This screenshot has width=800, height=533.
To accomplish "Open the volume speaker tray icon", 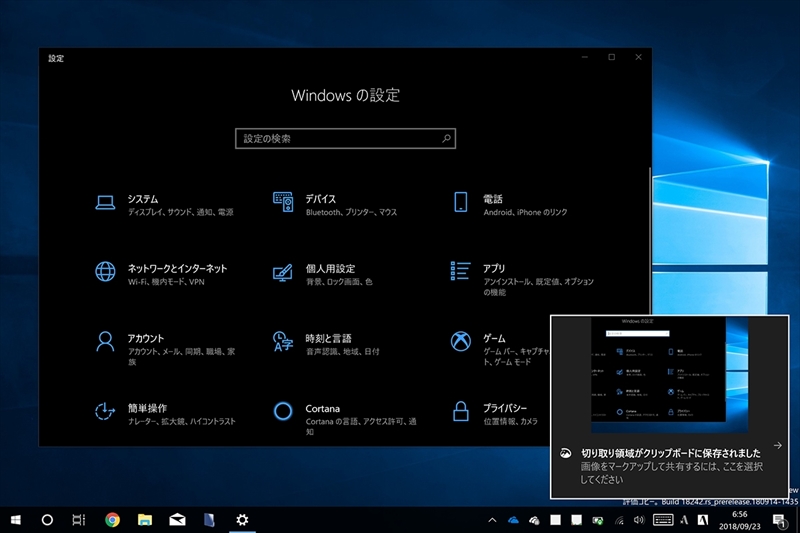I will point(639,520).
